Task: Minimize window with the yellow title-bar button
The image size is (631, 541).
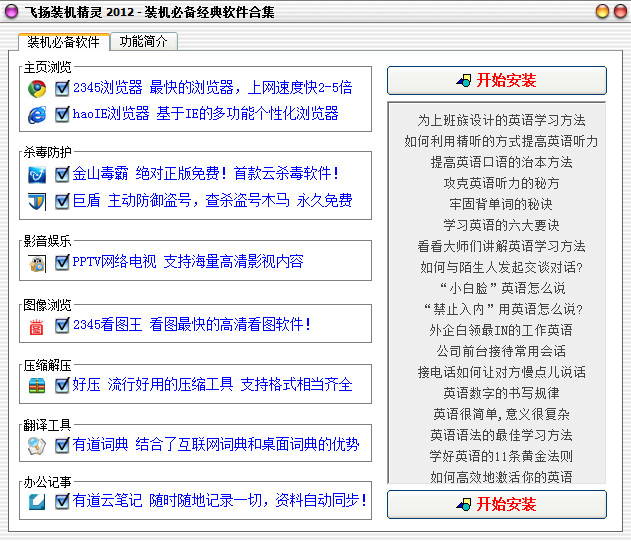Action: coord(602,11)
